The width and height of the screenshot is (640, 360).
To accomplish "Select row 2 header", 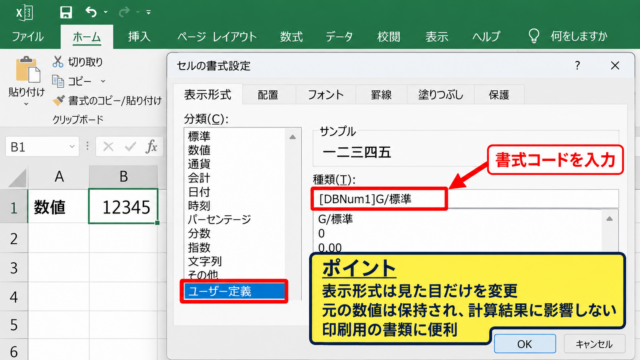I will click(13, 239).
